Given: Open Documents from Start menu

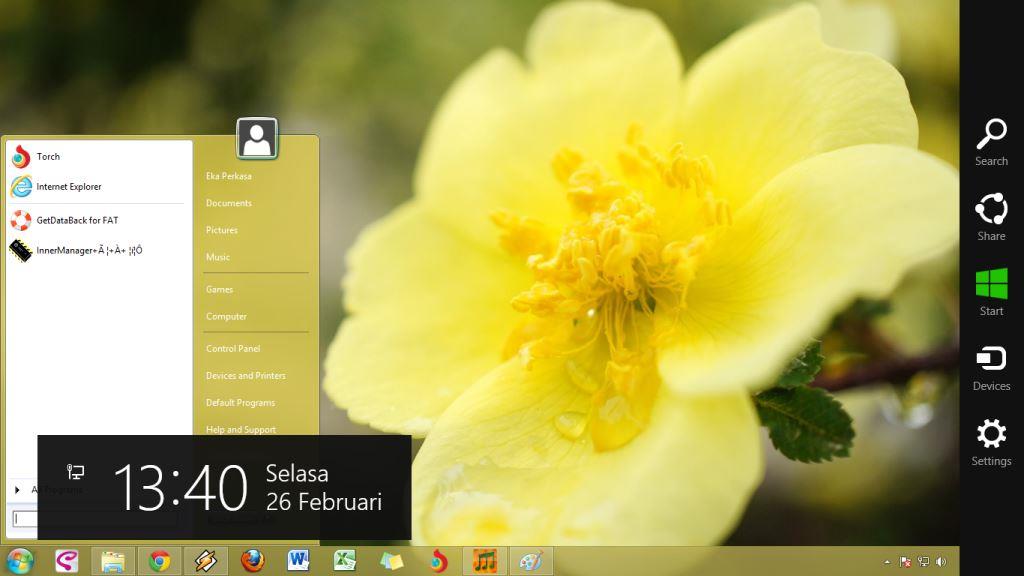Looking at the screenshot, I should point(229,203).
